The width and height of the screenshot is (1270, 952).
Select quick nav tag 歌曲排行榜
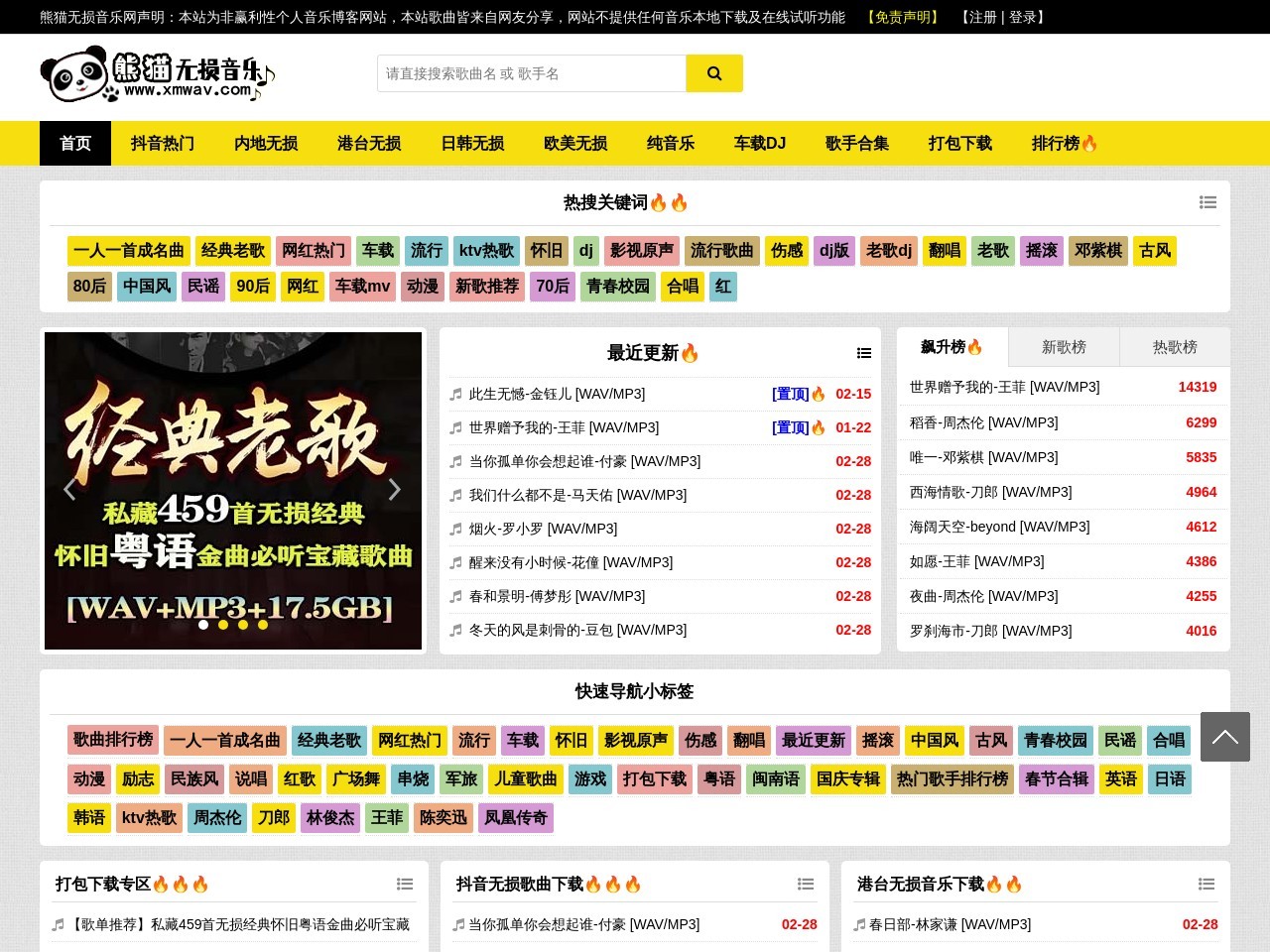pyautogui.click(x=113, y=741)
